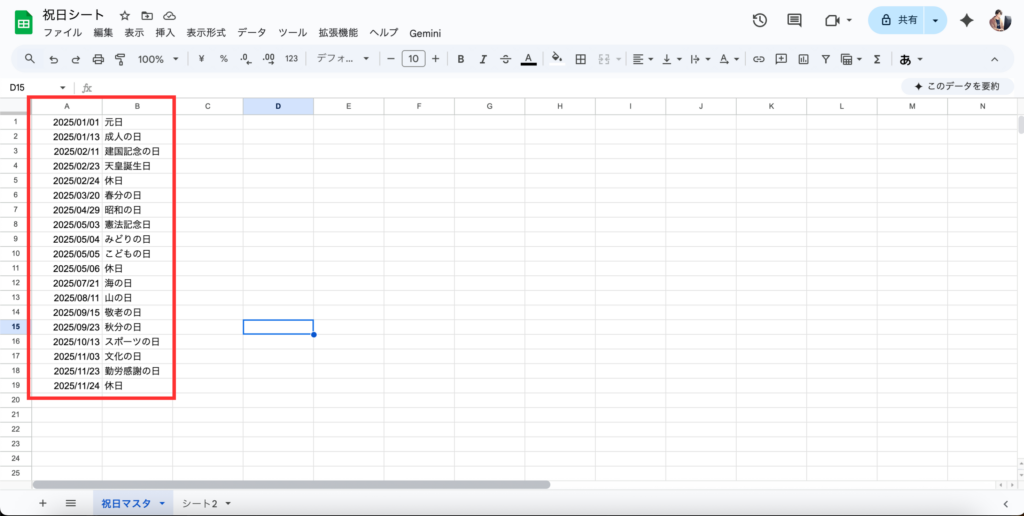Click the font size 10 field
This screenshot has height=516, width=1024.
413,59
